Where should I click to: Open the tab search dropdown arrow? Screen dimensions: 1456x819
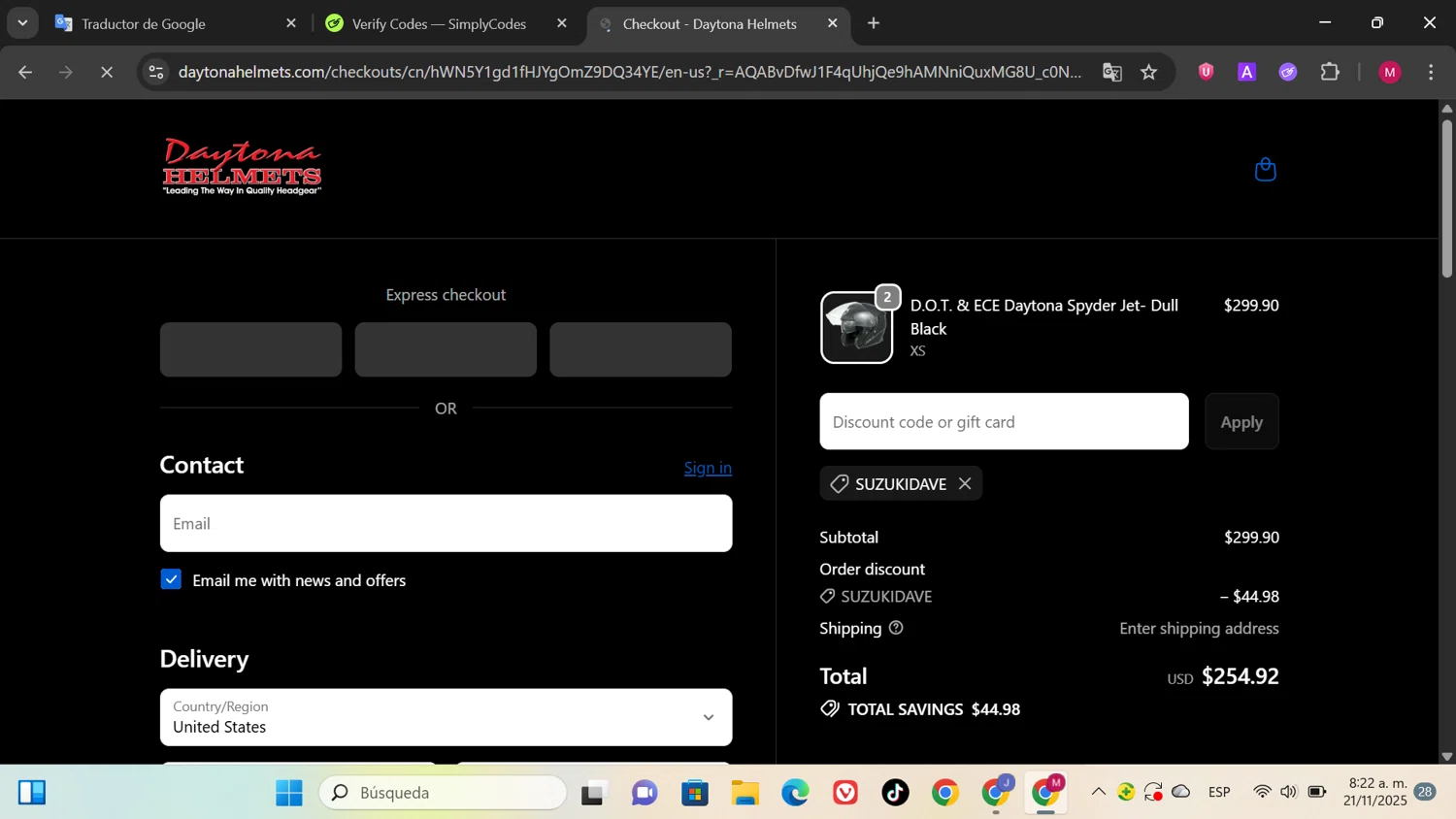(x=22, y=23)
